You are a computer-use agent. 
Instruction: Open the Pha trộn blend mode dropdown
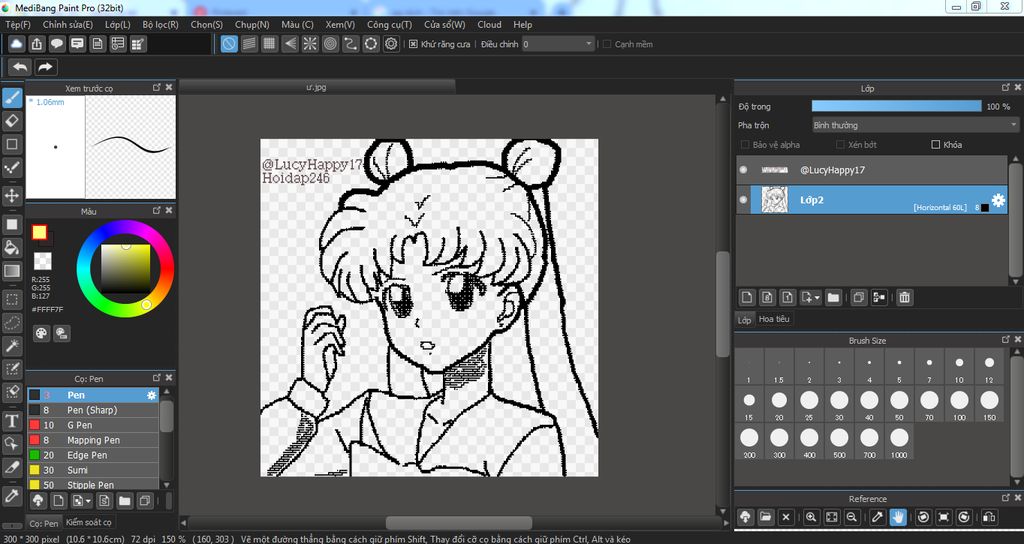915,125
